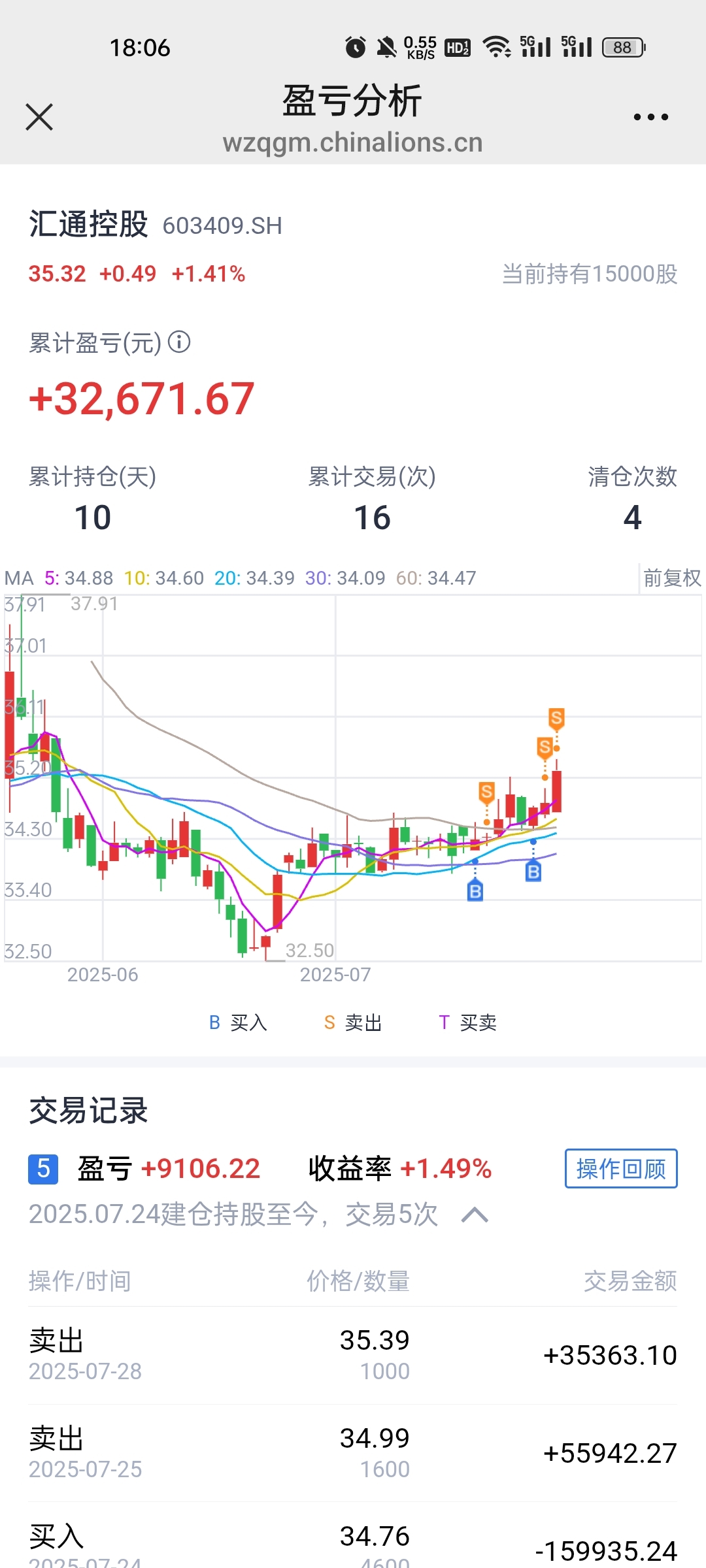Image resolution: width=706 pixels, height=1568 pixels.
Task: Collapse trade list with the up chevron
Action: [x=475, y=1215]
